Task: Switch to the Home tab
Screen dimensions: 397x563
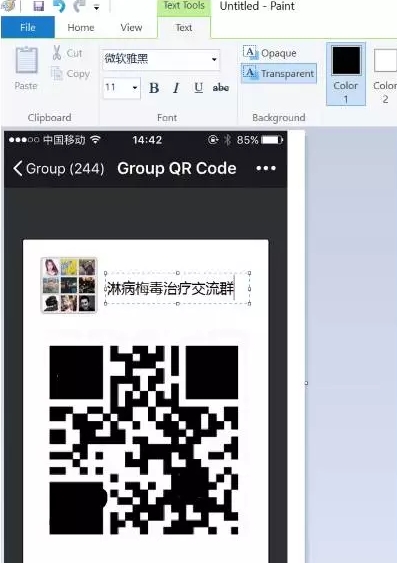Action: pyautogui.click(x=81, y=28)
